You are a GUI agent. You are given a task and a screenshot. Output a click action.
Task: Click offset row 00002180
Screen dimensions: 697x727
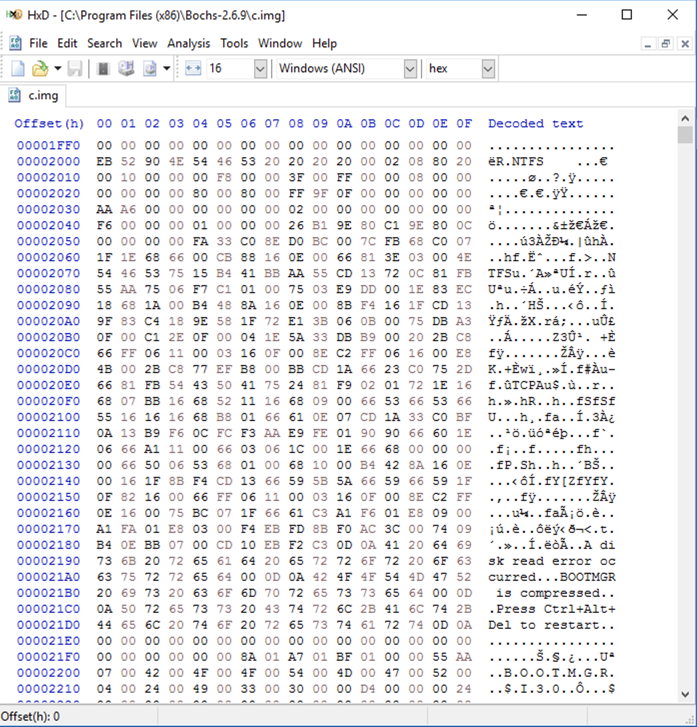(x=48, y=545)
